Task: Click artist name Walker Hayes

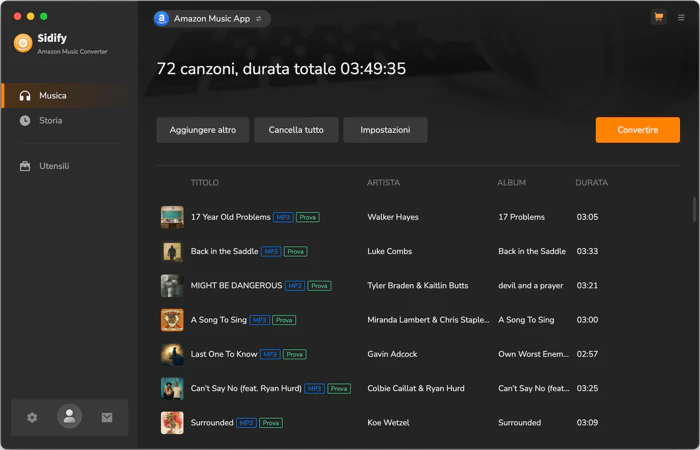Action: pyautogui.click(x=393, y=217)
